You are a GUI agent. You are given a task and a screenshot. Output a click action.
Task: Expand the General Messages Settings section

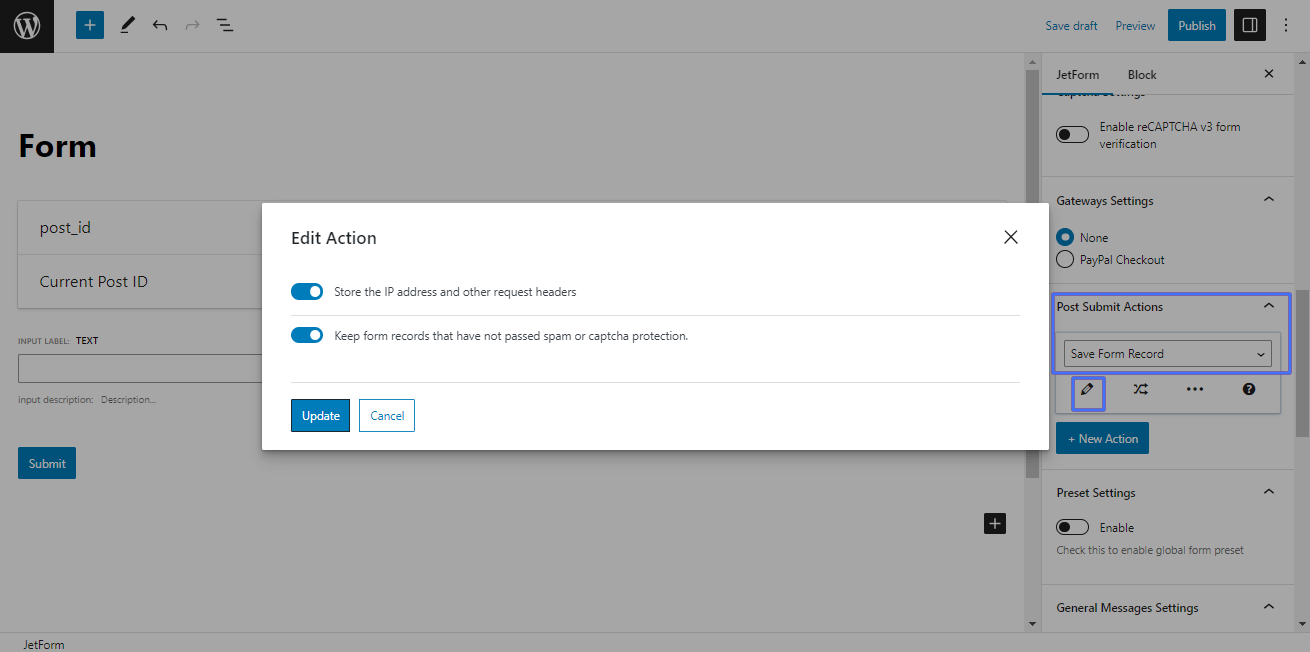1268,605
